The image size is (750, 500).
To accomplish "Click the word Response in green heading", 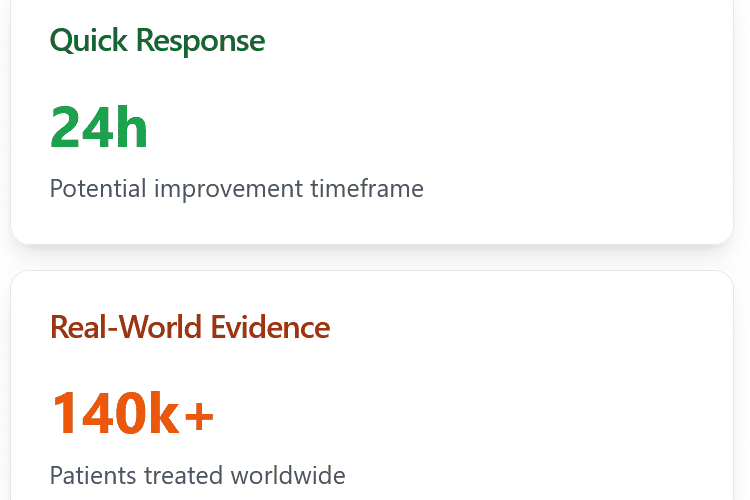I will tap(200, 42).
